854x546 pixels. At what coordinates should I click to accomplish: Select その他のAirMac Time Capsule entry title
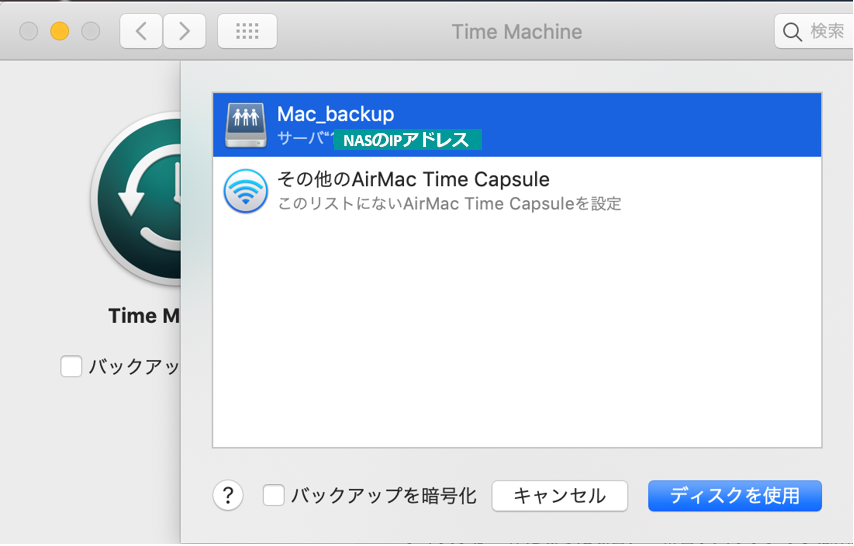(x=413, y=180)
